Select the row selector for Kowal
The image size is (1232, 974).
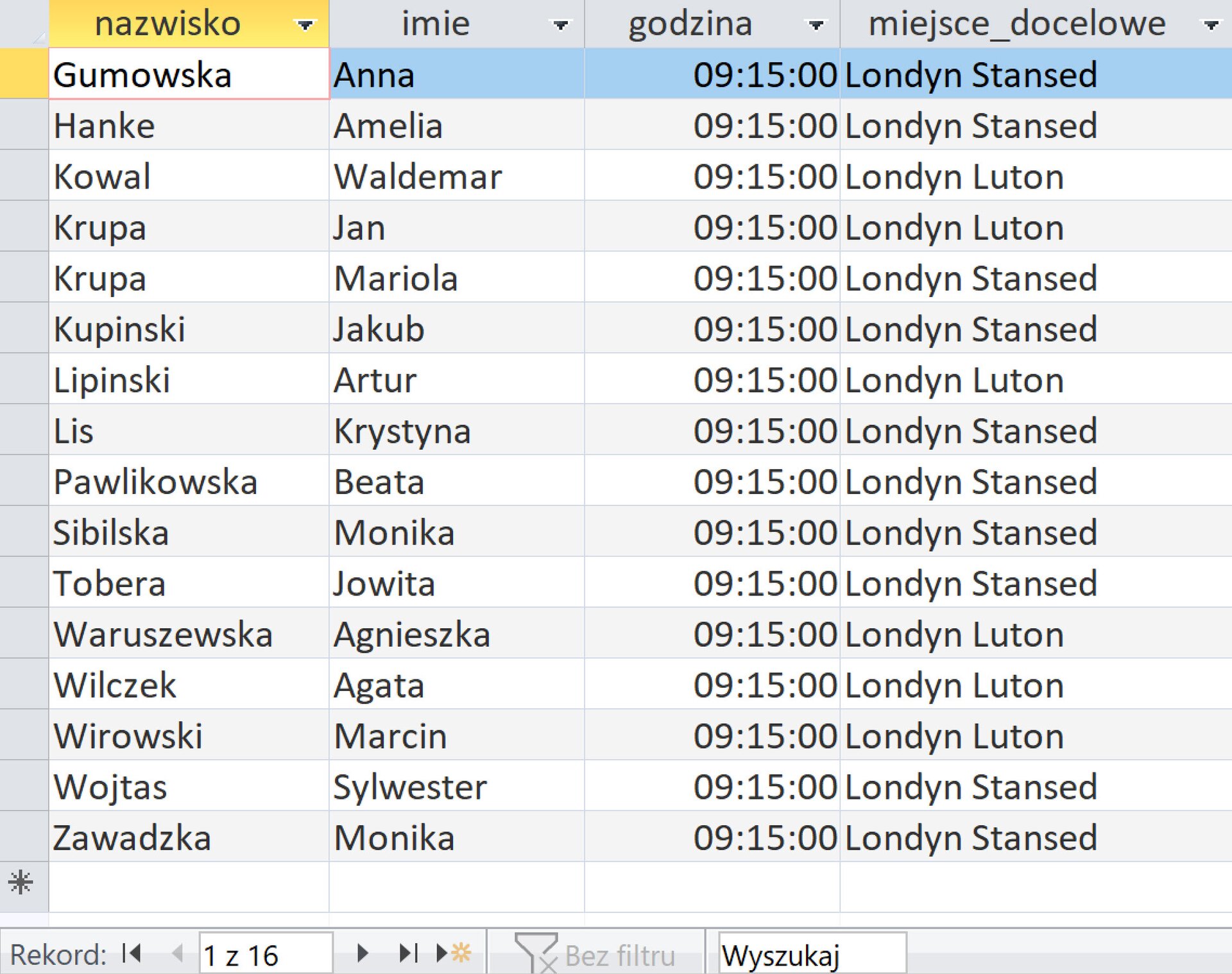pyautogui.click(x=24, y=176)
